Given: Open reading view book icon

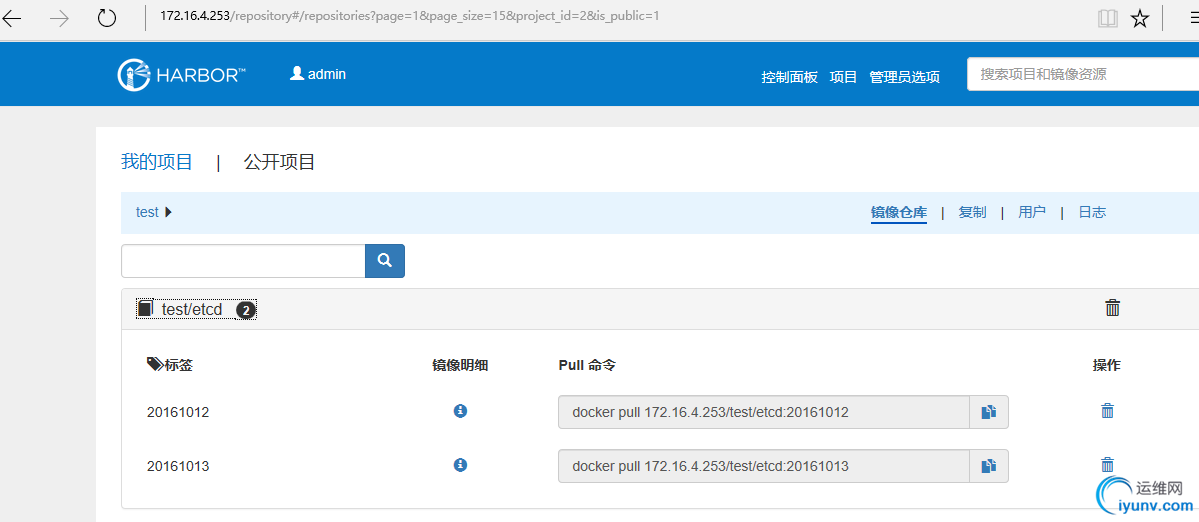Looking at the screenshot, I should click(1107, 18).
